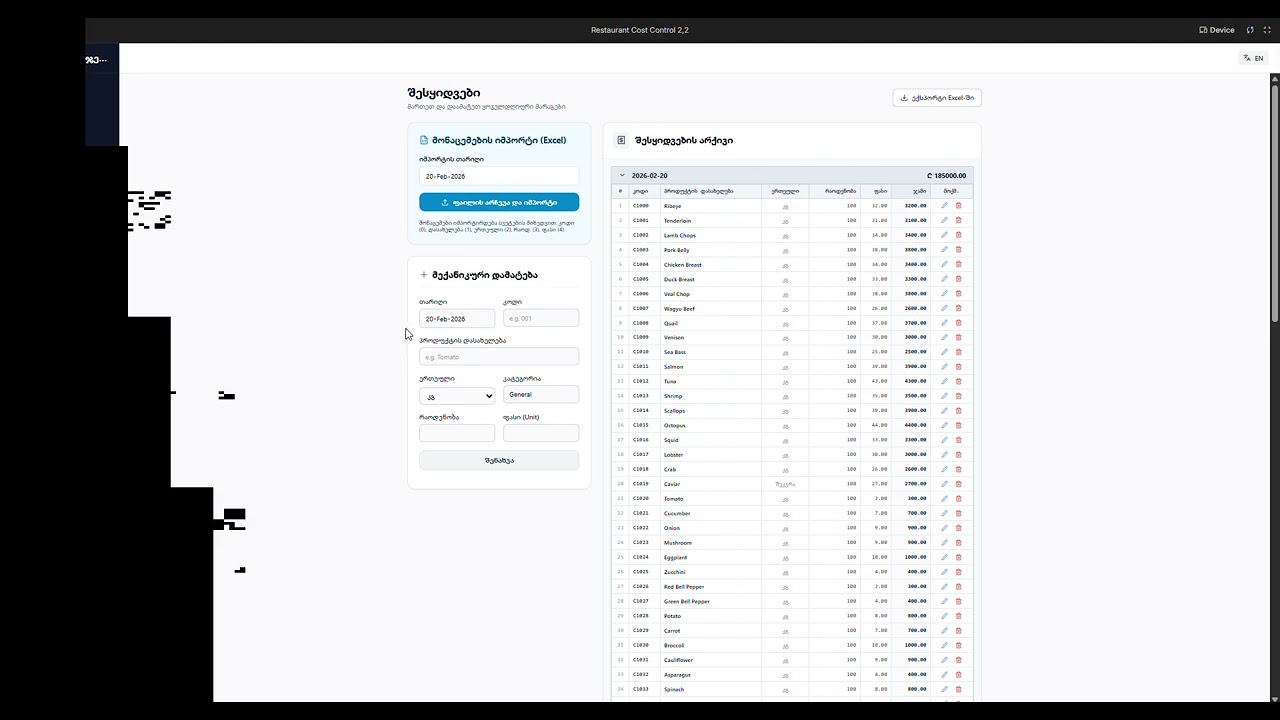Screen dimensions: 1280x720
Task: Select code cell 'C1025' for Zucchini
Action: (641, 572)
